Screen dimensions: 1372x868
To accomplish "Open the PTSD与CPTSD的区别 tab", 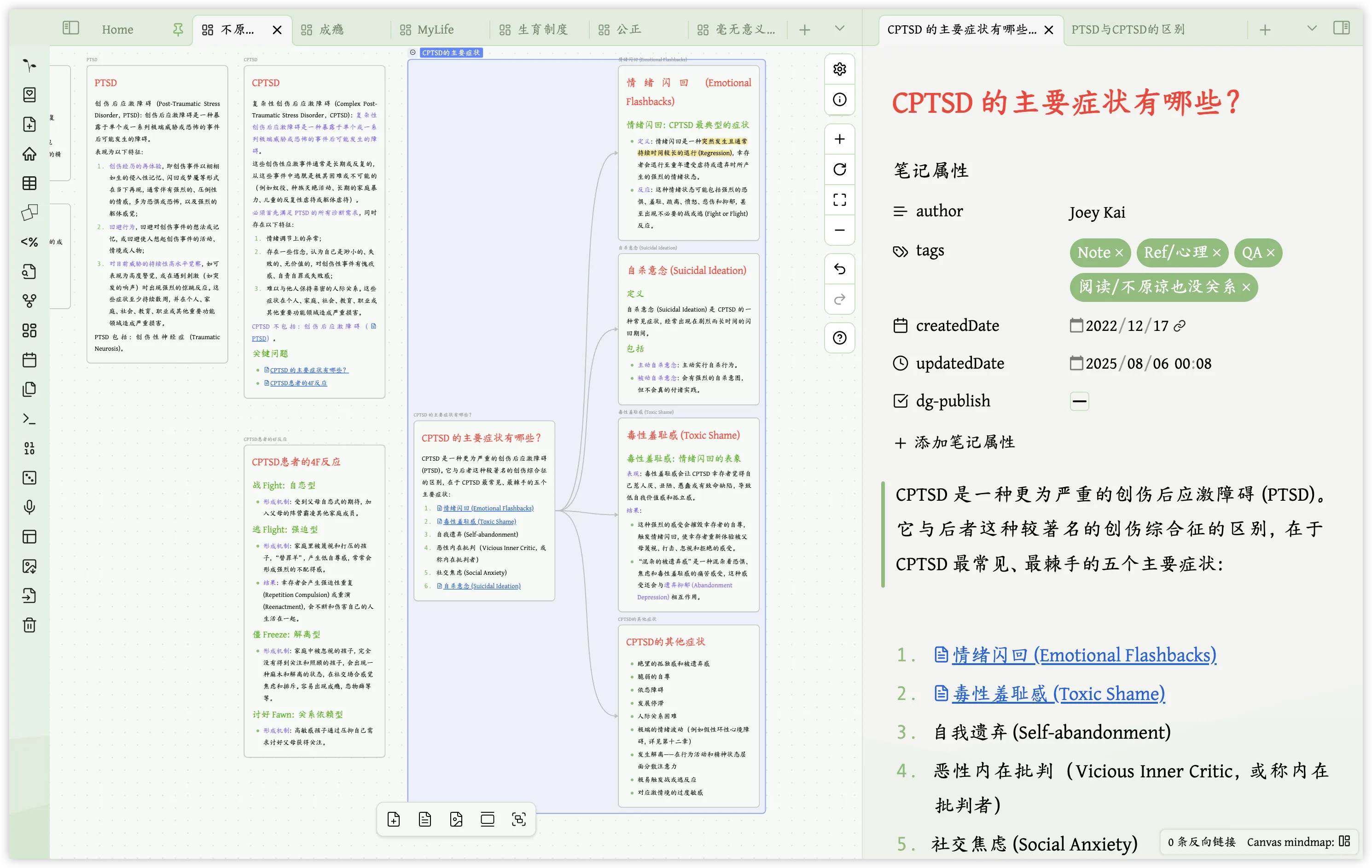I will click(1128, 29).
